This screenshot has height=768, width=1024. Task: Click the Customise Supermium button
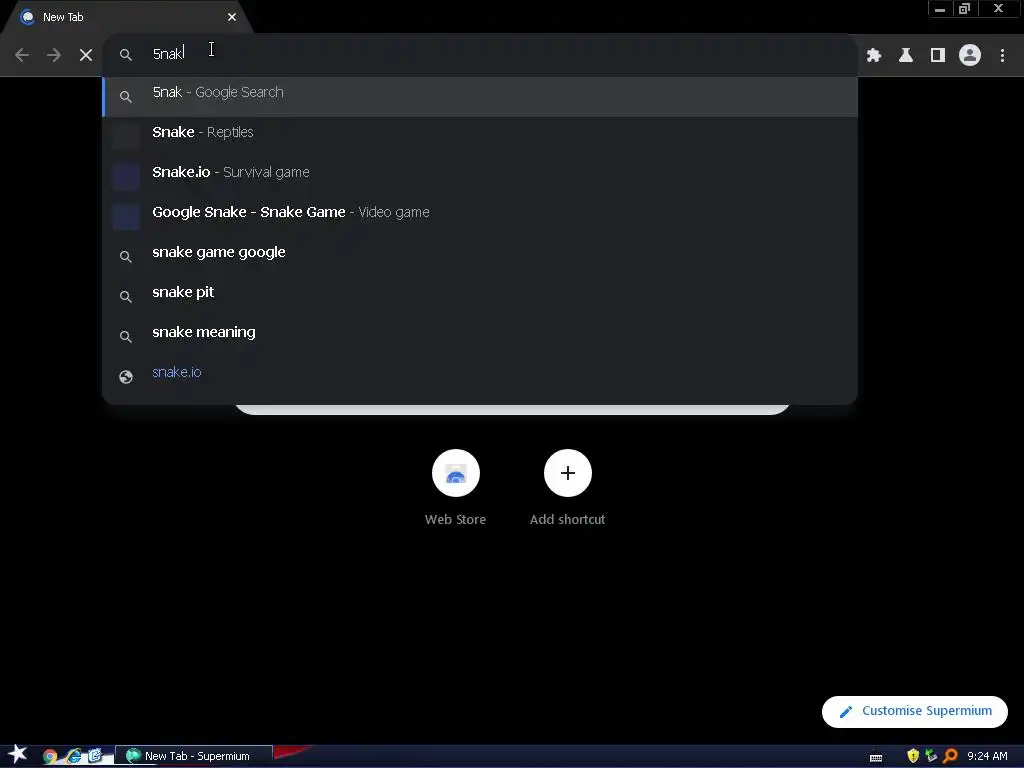pos(914,711)
